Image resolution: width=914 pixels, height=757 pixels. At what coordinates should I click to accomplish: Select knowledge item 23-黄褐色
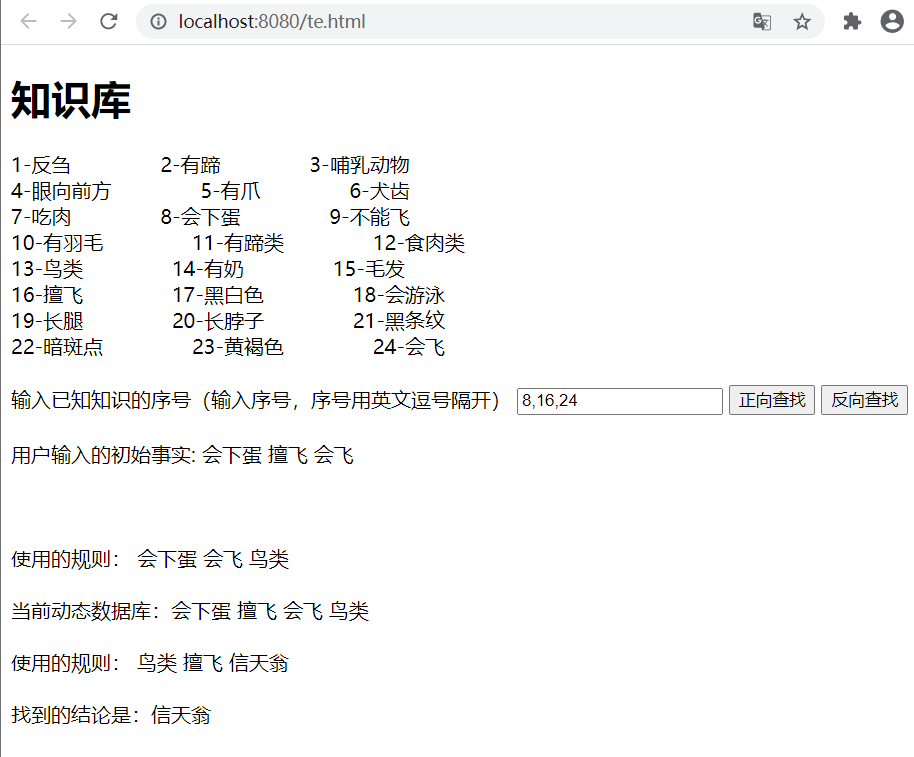(238, 347)
